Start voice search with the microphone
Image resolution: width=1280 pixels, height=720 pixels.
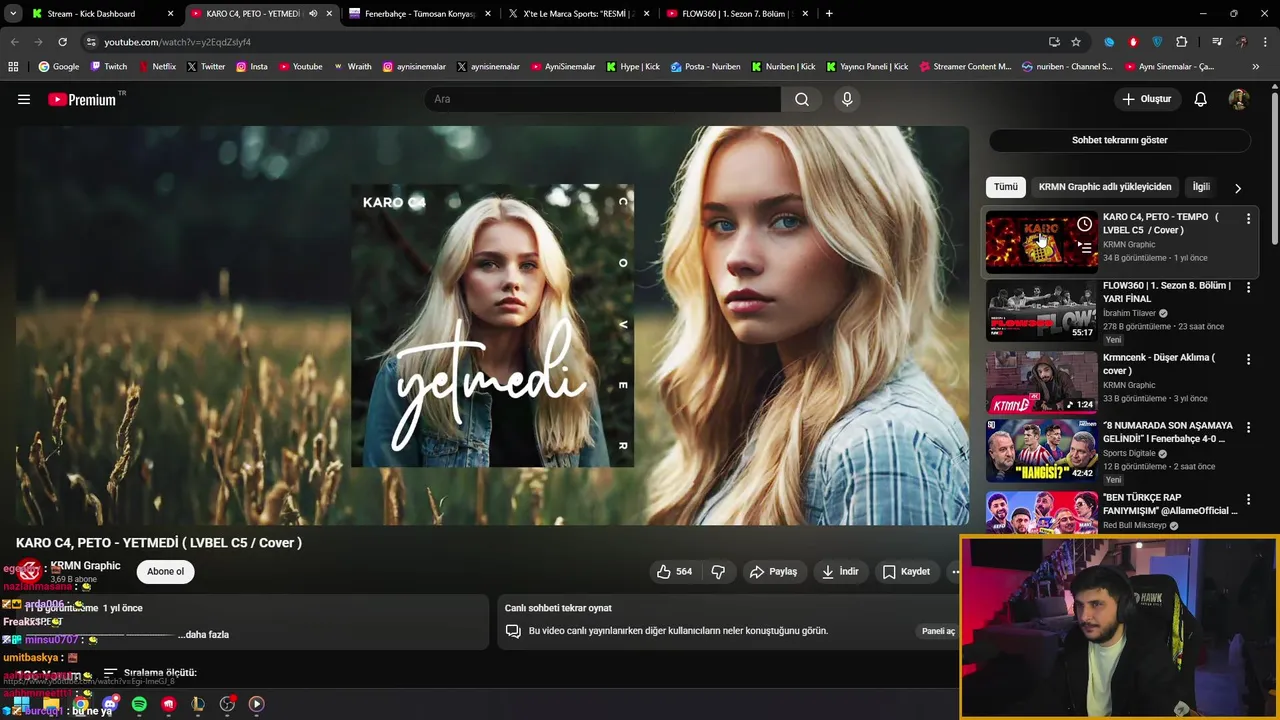(x=847, y=99)
